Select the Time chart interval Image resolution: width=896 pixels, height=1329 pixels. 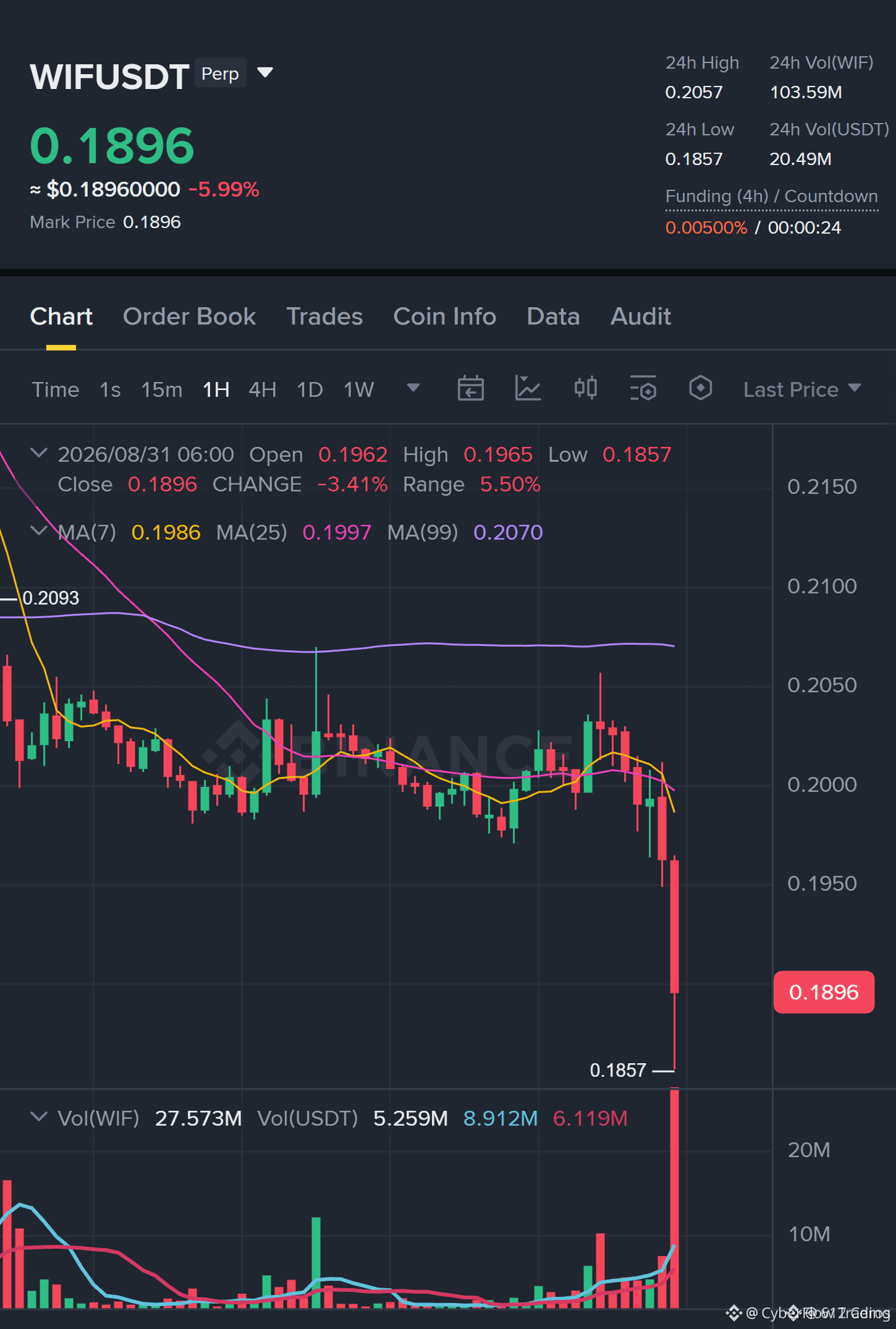click(56, 389)
